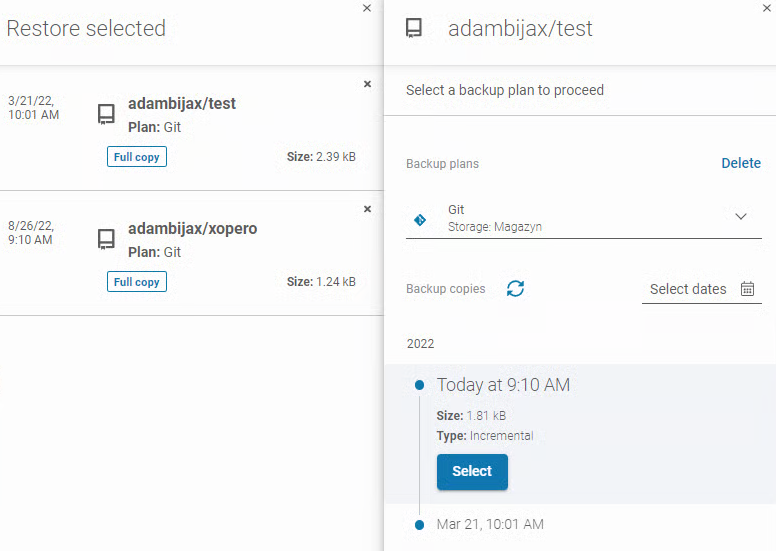776x551 pixels.
Task: Close the adambijax/test details panel
Action: (766, 8)
